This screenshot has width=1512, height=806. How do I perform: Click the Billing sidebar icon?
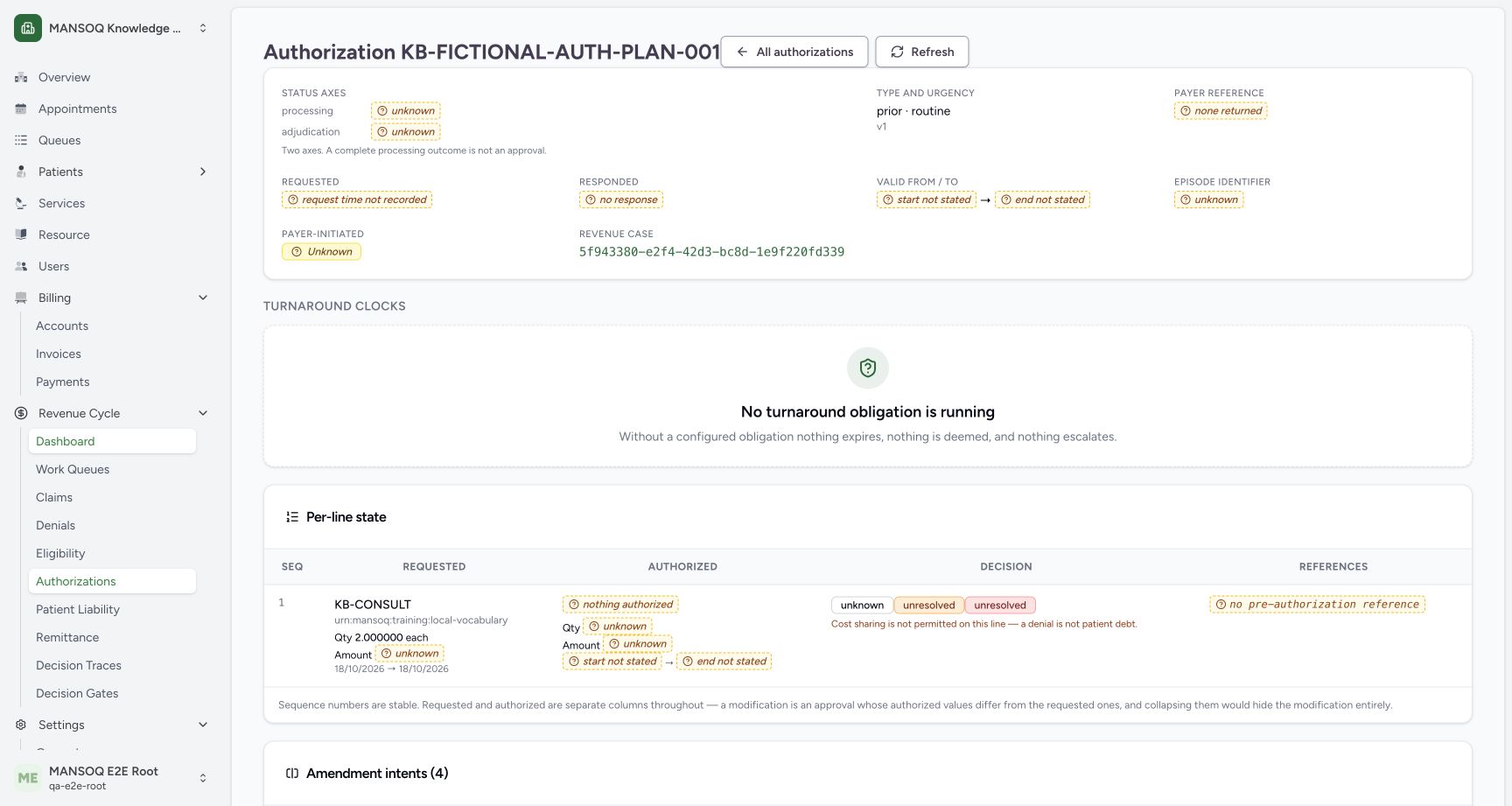[x=21, y=298]
